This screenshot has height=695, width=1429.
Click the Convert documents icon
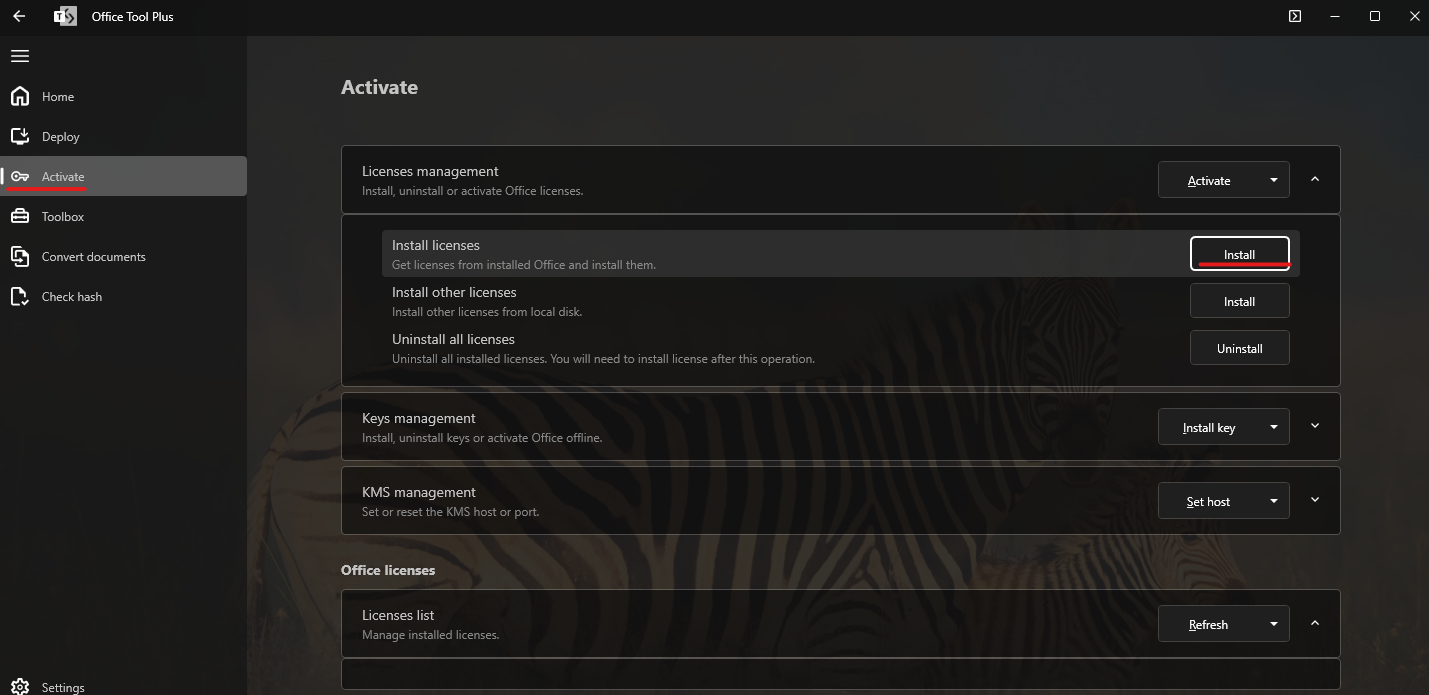click(20, 257)
